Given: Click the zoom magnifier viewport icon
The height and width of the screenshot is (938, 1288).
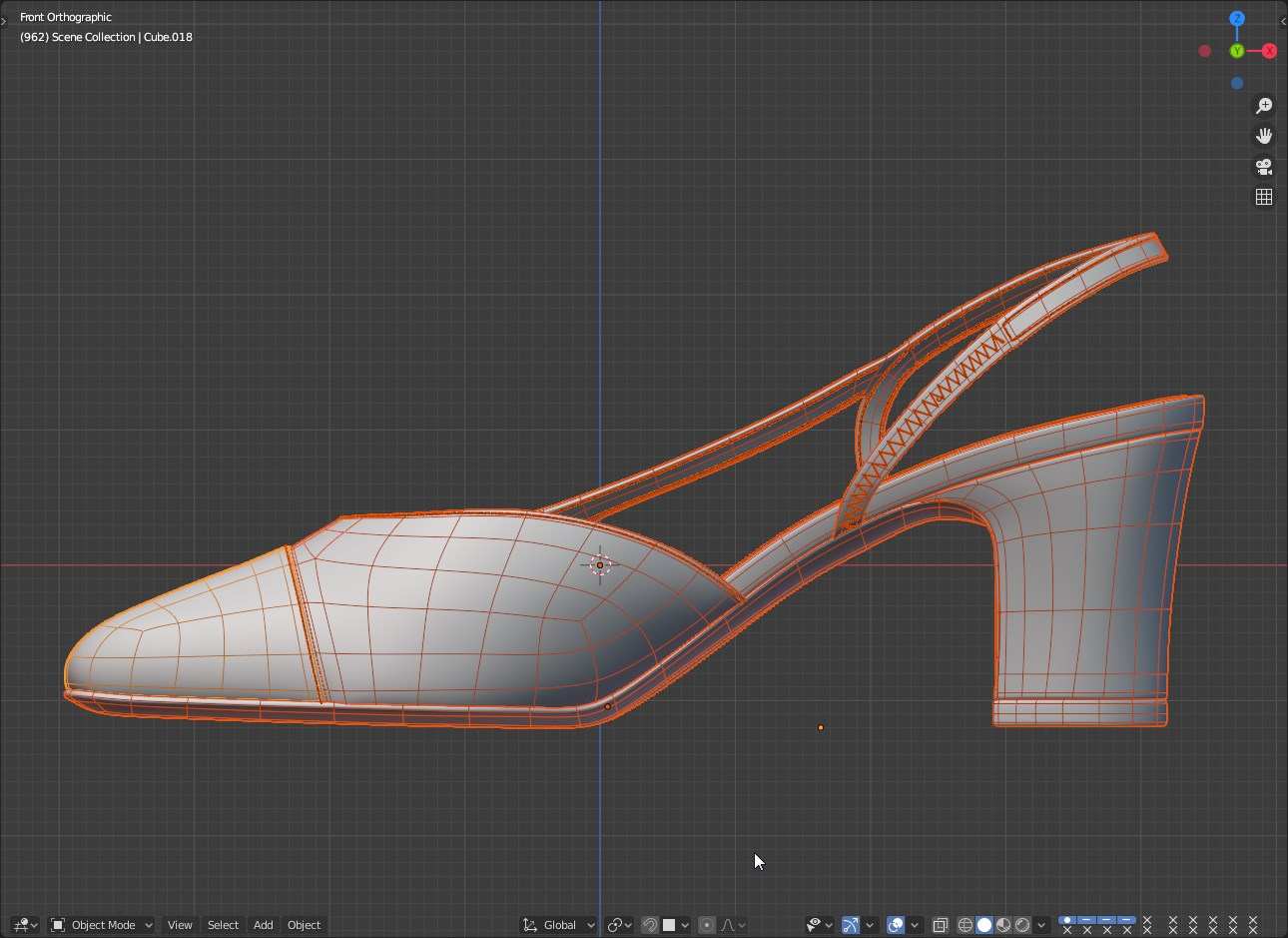Looking at the screenshot, I should 1264,106.
